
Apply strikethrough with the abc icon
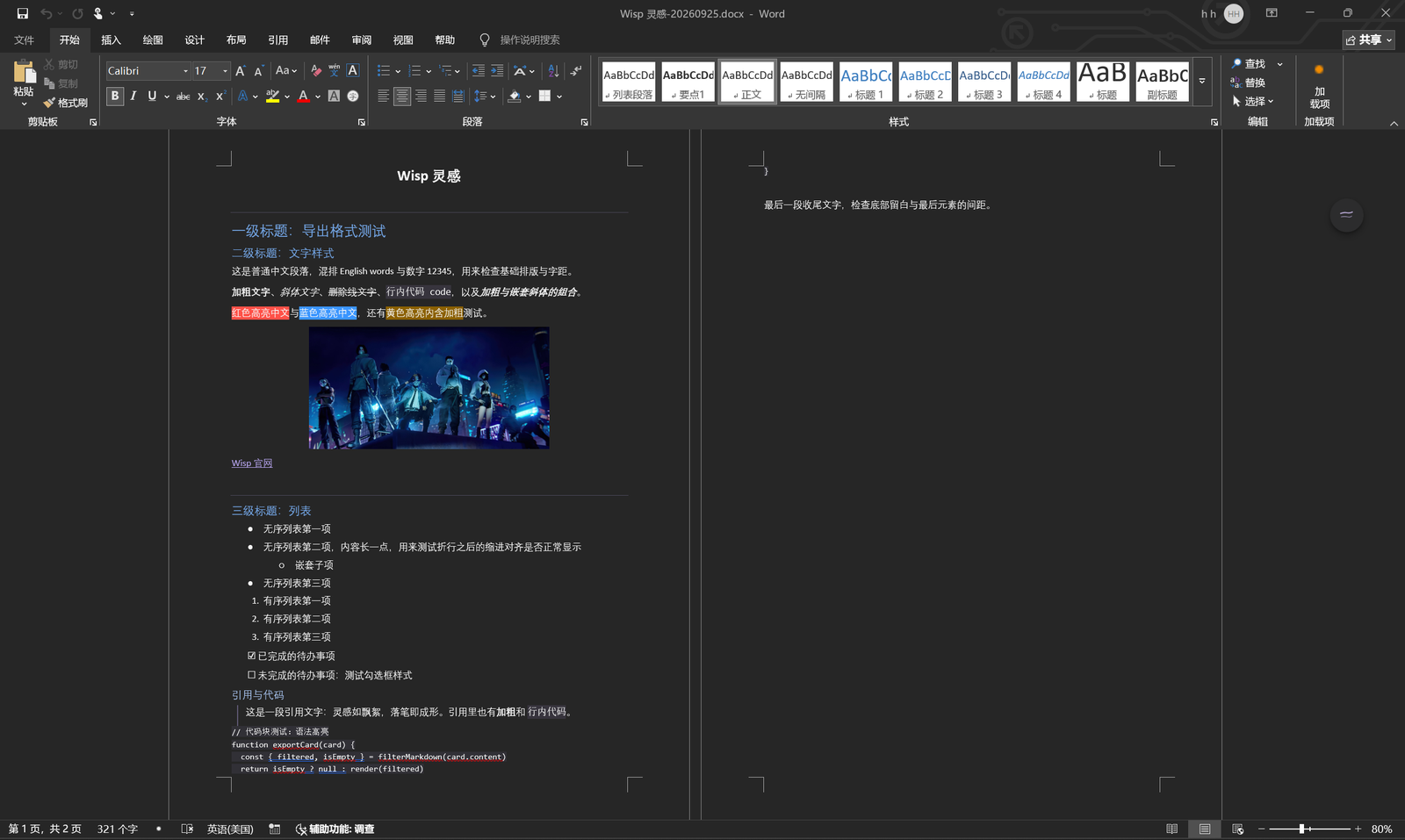(183, 97)
